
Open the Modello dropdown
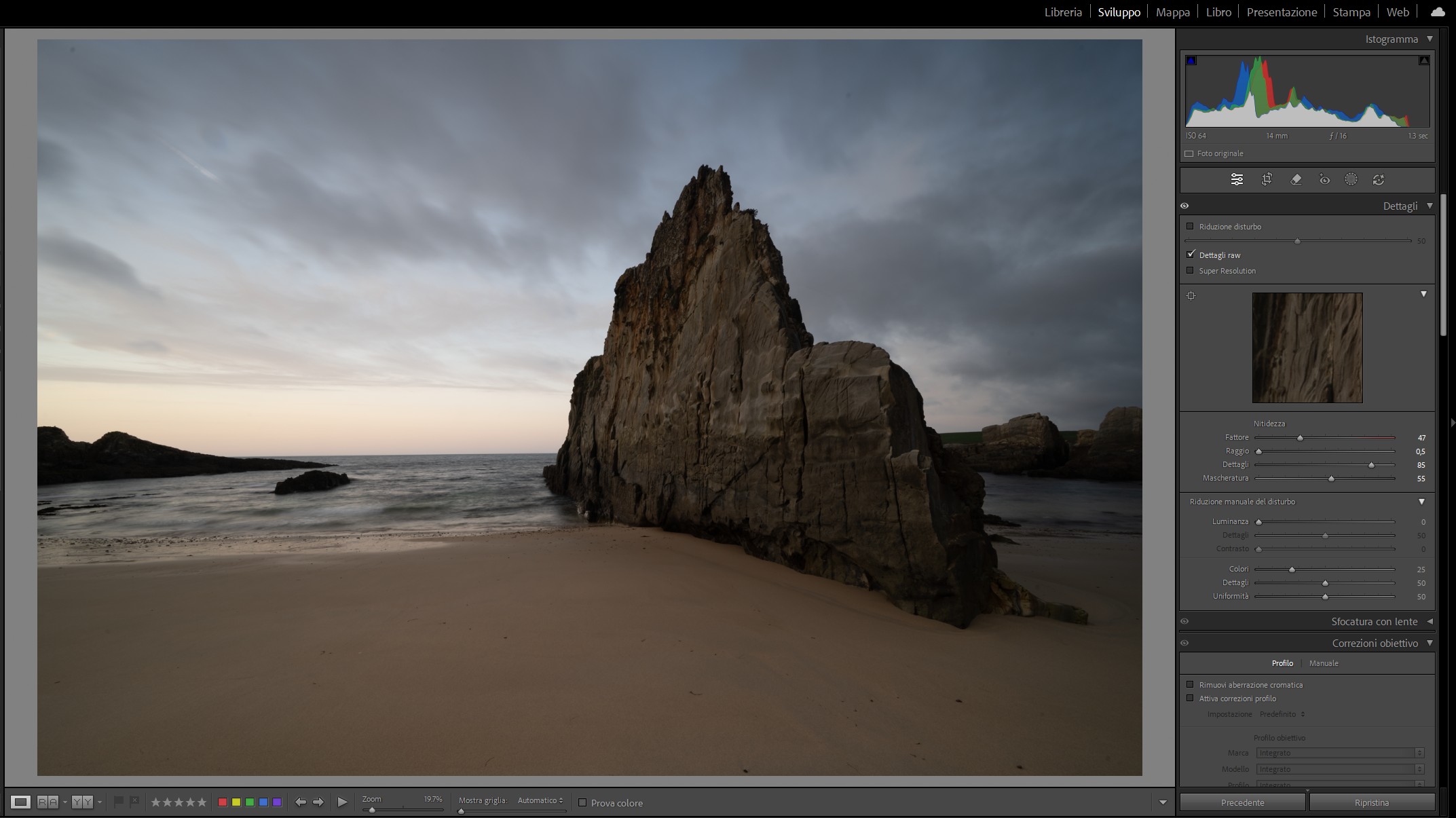point(1340,770)
